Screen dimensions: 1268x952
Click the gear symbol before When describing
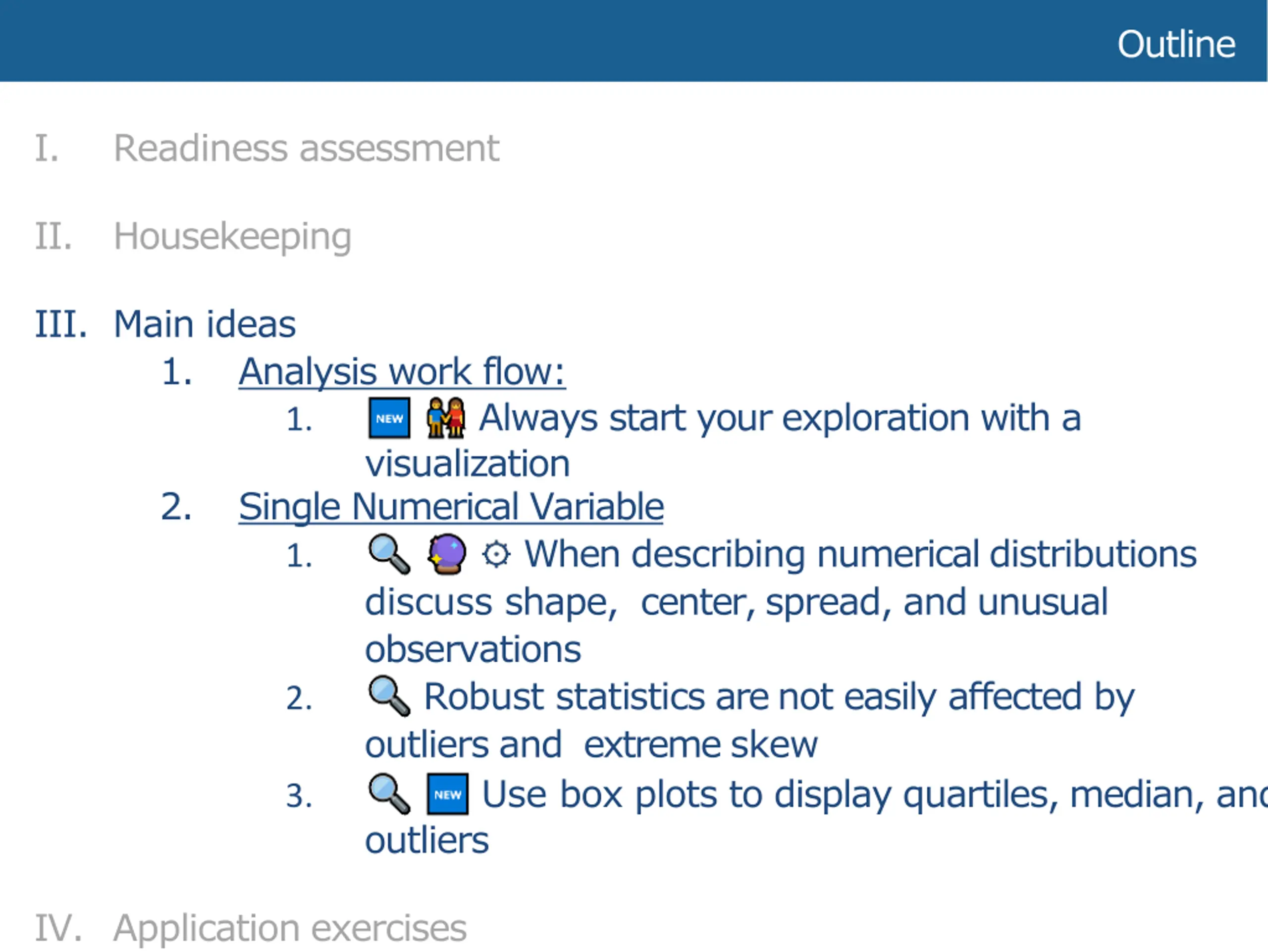[x=496, y=555]
